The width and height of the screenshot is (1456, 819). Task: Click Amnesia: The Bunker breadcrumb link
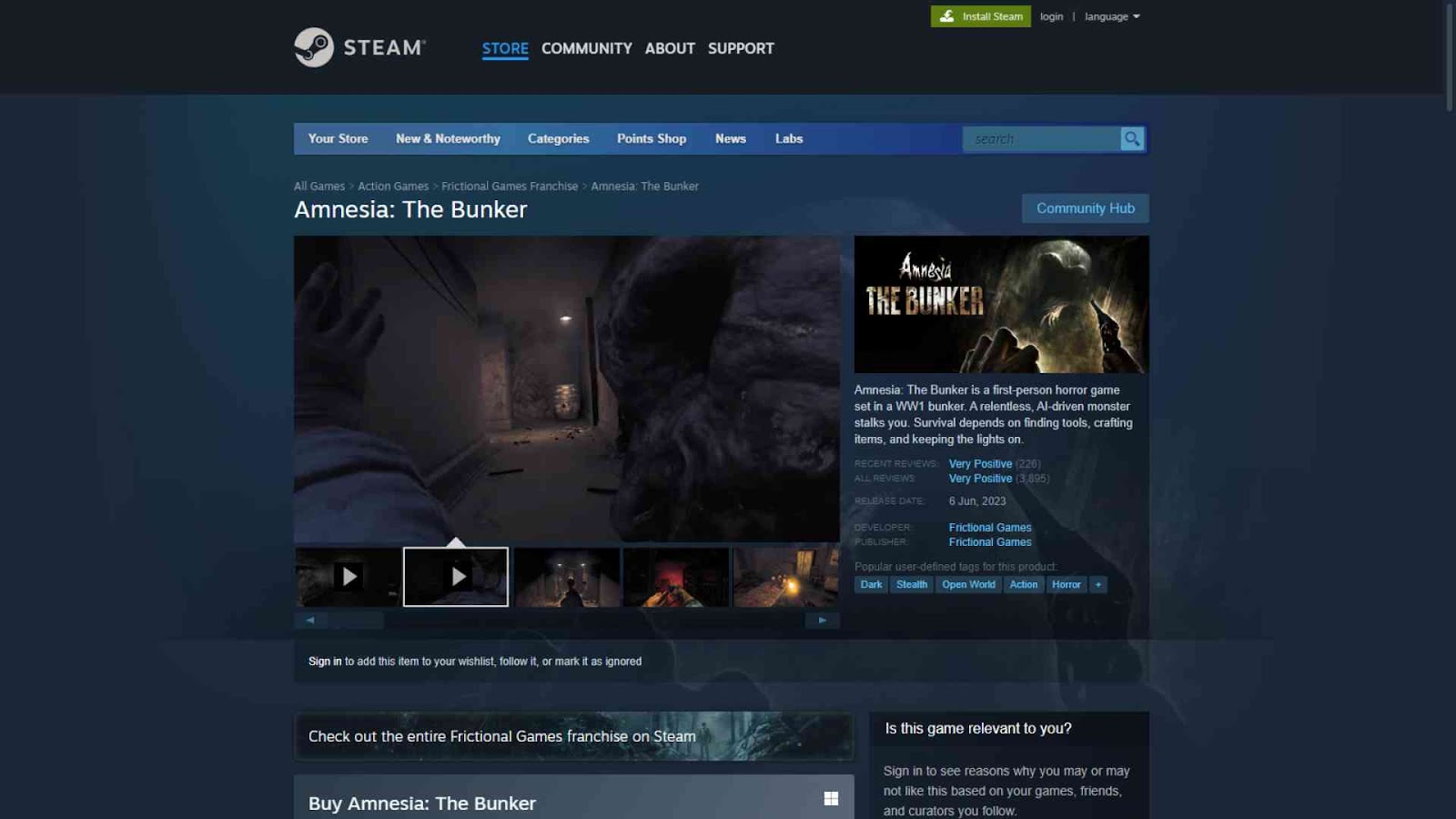click(645, 187)
